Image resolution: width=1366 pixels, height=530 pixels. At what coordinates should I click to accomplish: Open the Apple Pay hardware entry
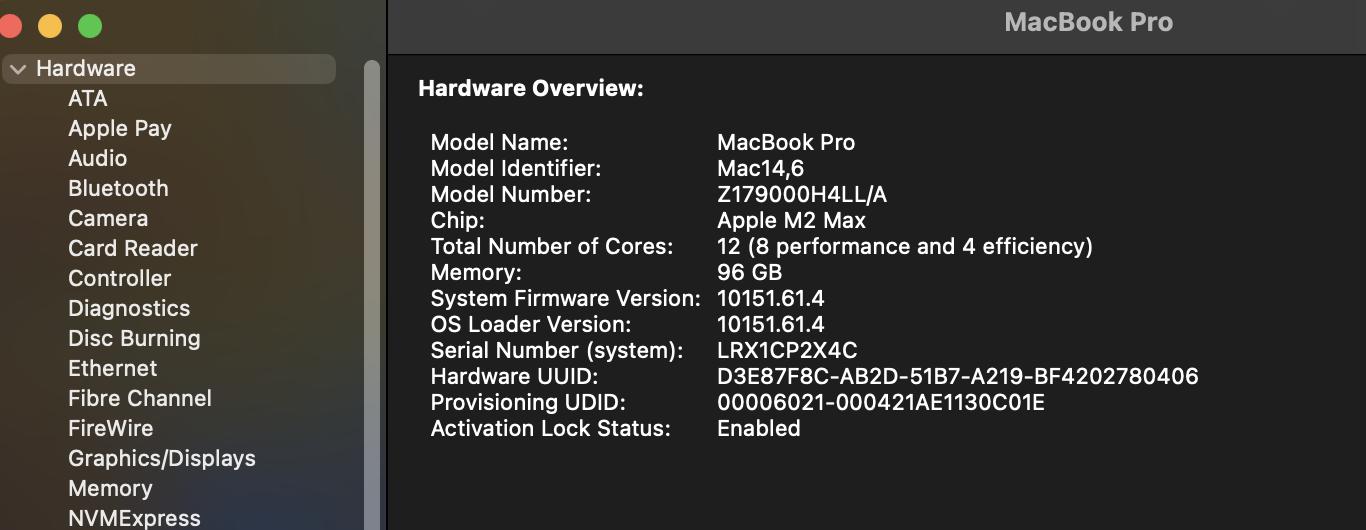(x=120, y=129)
